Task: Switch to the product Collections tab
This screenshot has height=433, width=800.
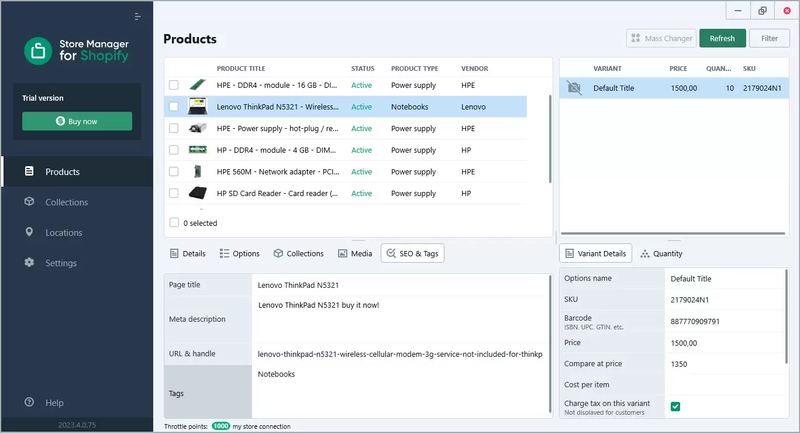Action: coord(298,253)
